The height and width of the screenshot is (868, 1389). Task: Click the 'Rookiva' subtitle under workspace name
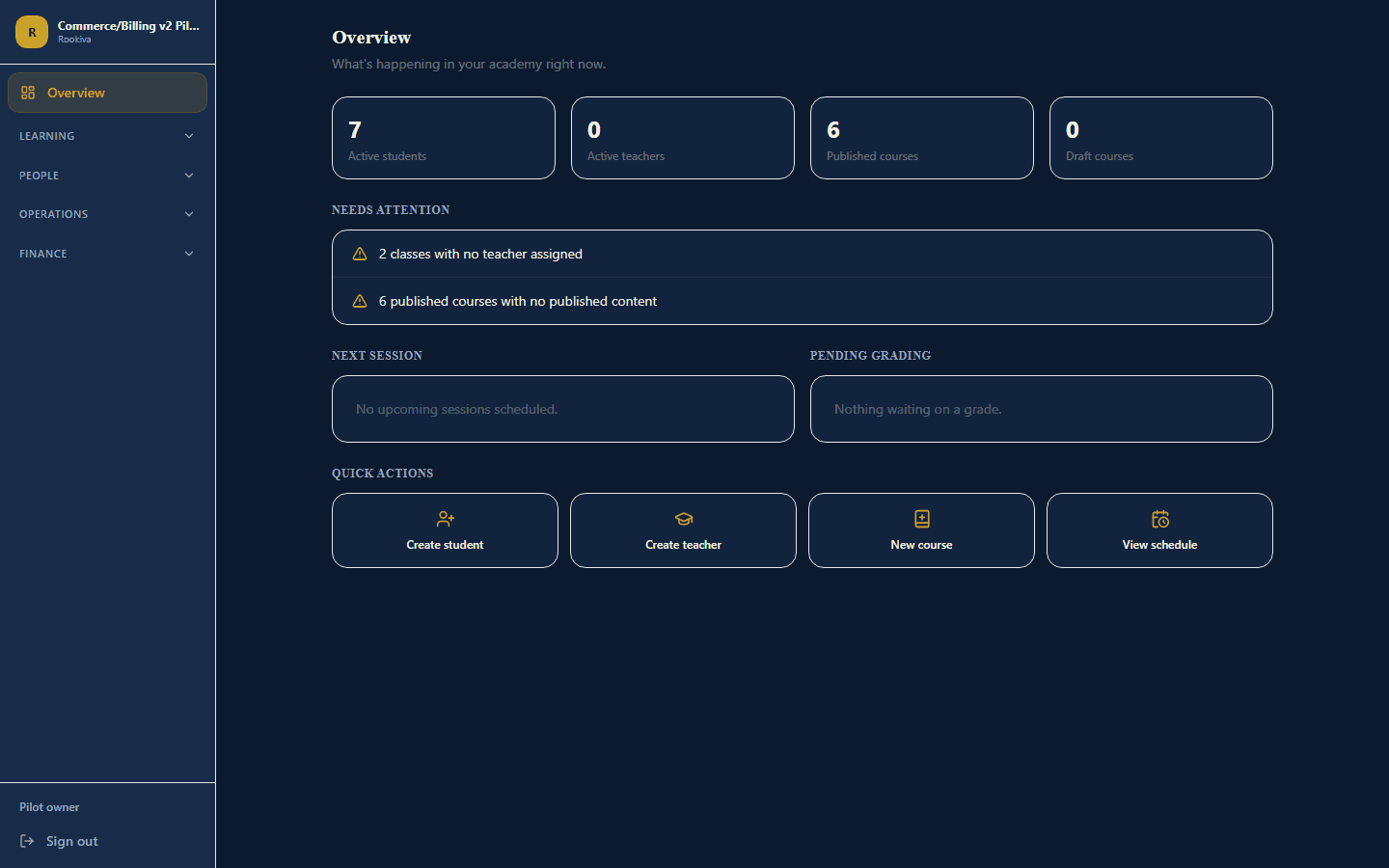(74, 40)
